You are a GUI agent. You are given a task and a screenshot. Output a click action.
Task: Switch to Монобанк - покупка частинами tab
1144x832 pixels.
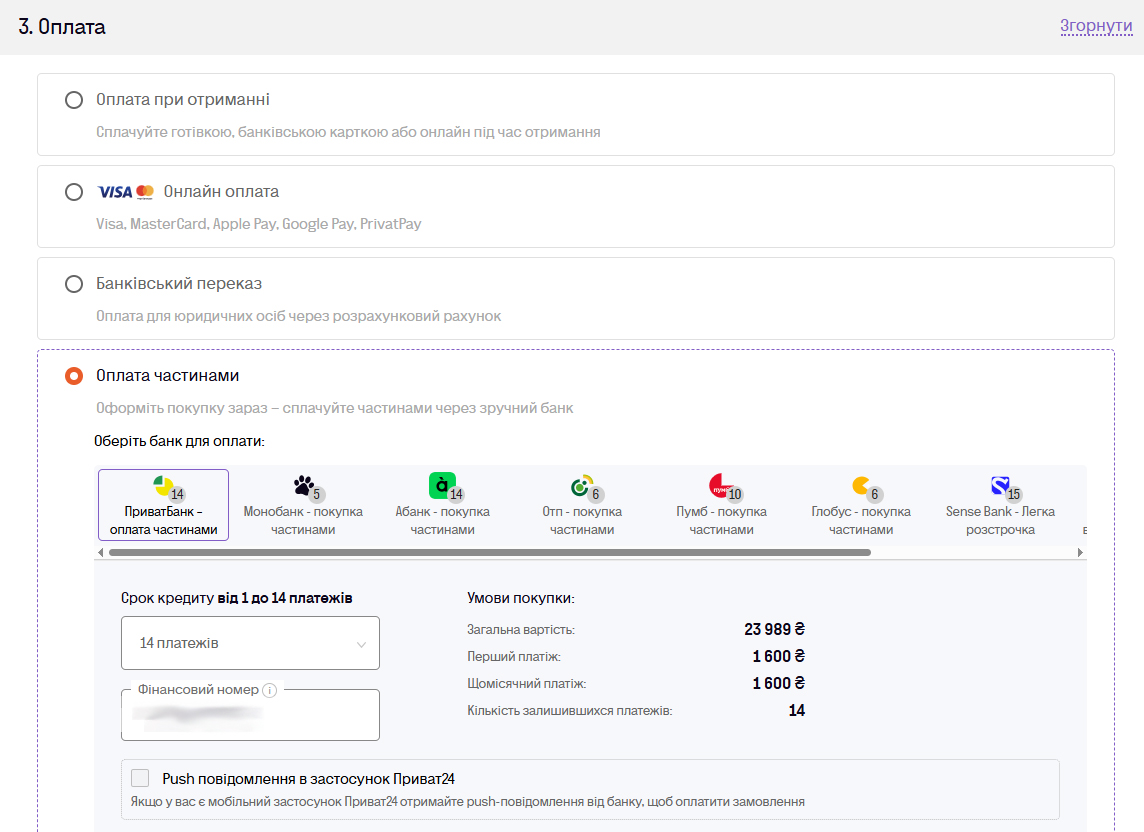coord(303,505)
